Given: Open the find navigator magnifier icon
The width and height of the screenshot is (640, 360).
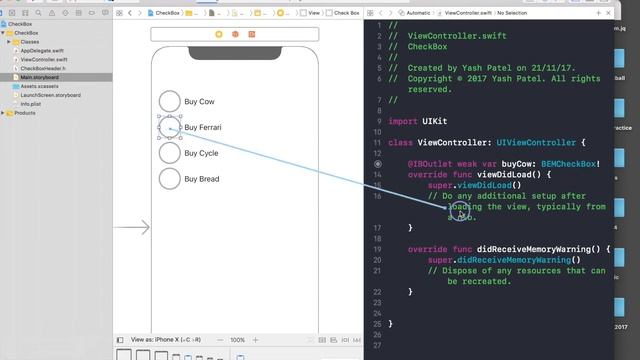Looking at the screenshot, I should click(38, 13).
